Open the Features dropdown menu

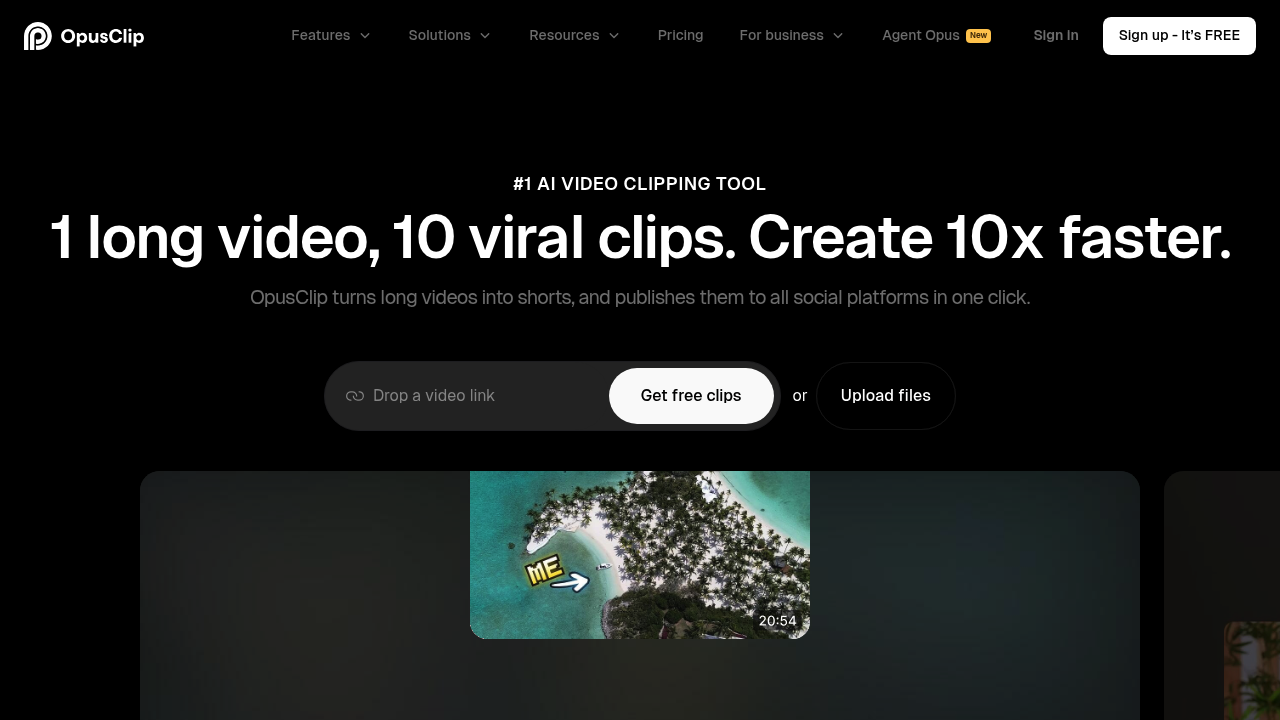coord(320,35)
